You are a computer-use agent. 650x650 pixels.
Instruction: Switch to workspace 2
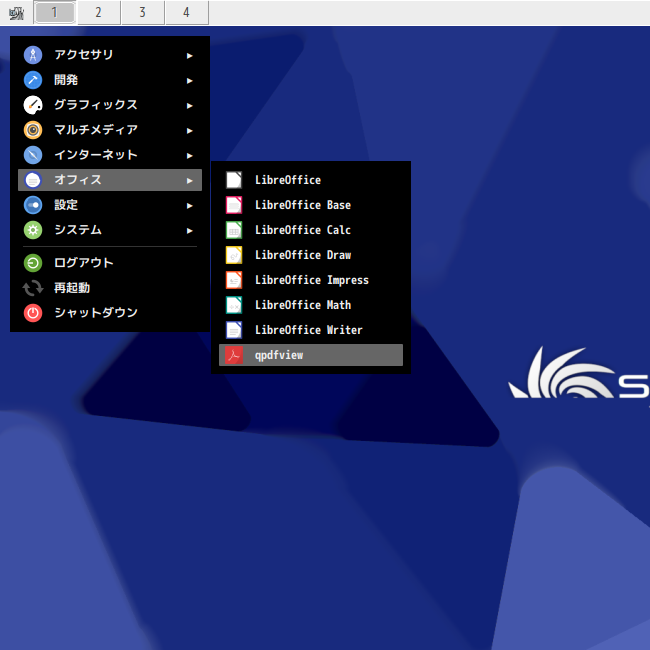(x=99, y=12)
